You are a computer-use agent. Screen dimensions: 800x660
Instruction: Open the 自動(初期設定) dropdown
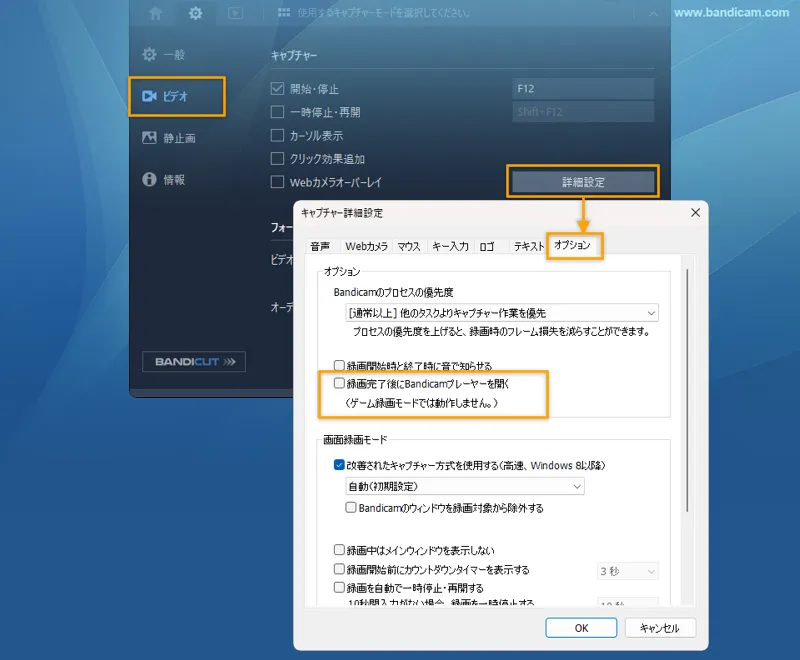(x=465, y=486)
